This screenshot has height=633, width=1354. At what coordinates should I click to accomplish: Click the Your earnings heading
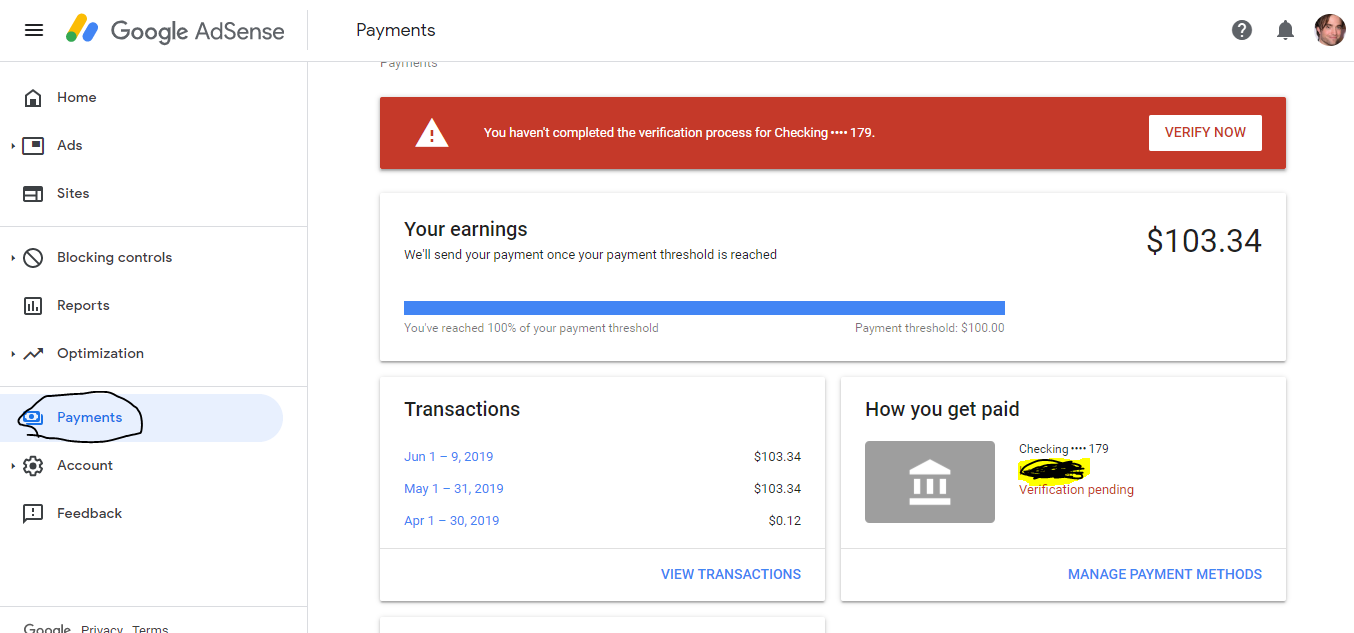466,229
